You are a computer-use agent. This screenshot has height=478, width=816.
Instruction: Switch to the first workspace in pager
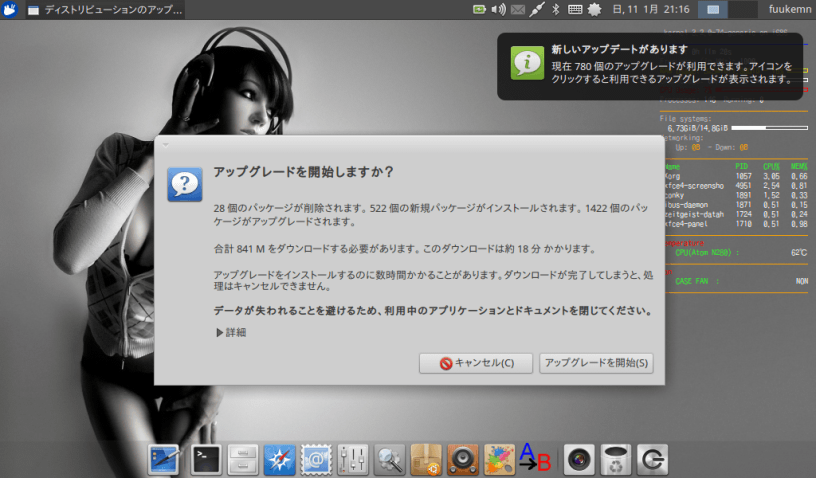(713, 9)
